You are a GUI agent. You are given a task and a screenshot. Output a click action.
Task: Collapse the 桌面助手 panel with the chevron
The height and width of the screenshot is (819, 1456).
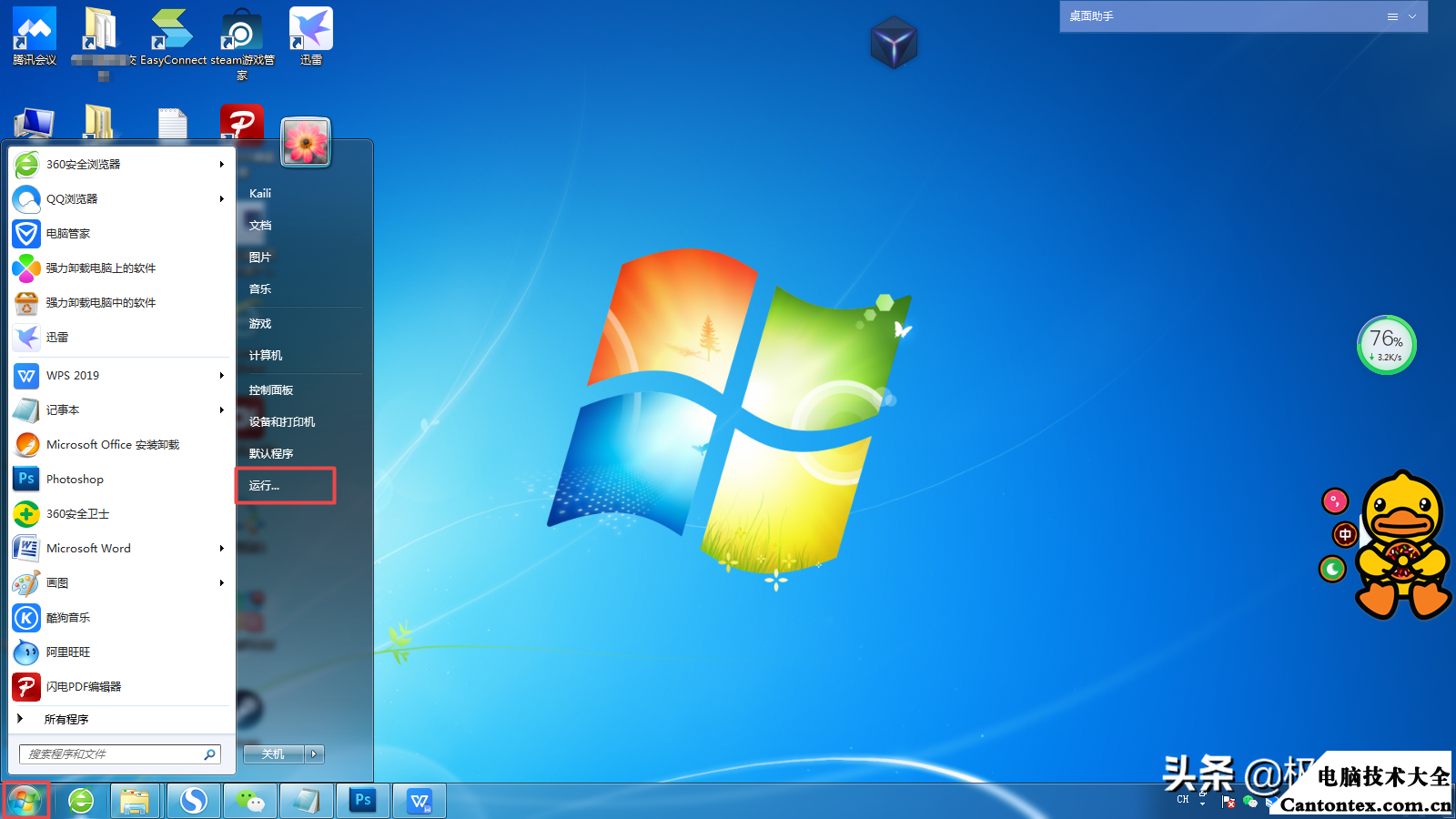pos(1412,16)
